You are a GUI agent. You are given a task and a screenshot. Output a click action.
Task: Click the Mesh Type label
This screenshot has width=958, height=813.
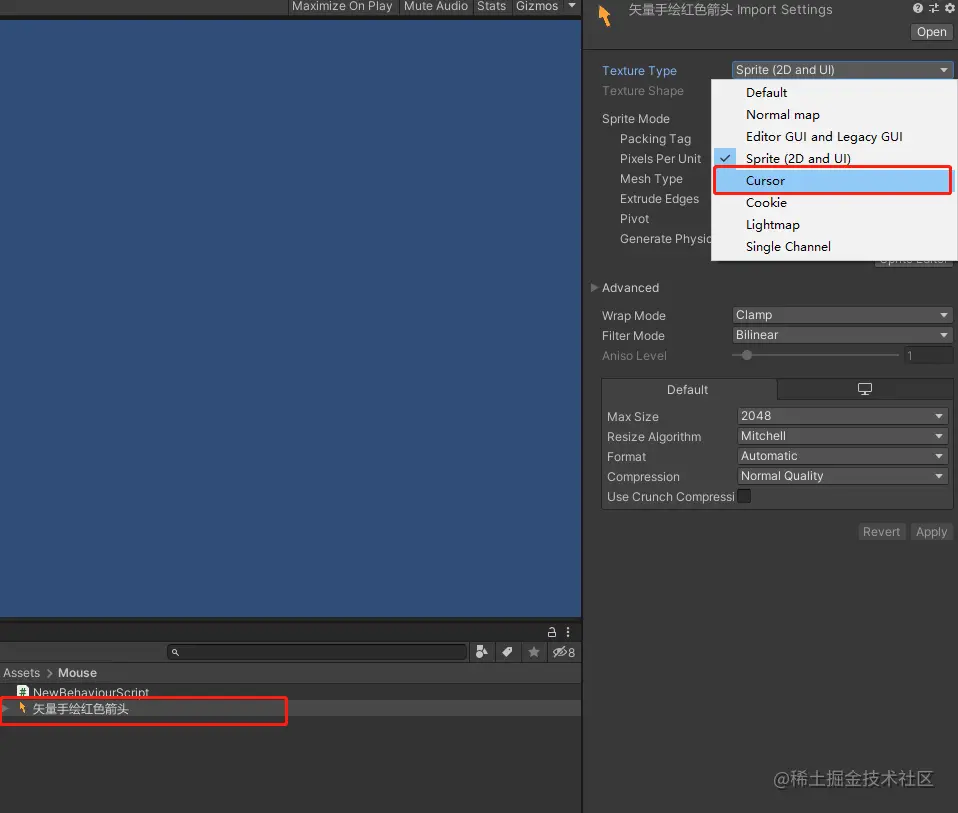point(651,178)
